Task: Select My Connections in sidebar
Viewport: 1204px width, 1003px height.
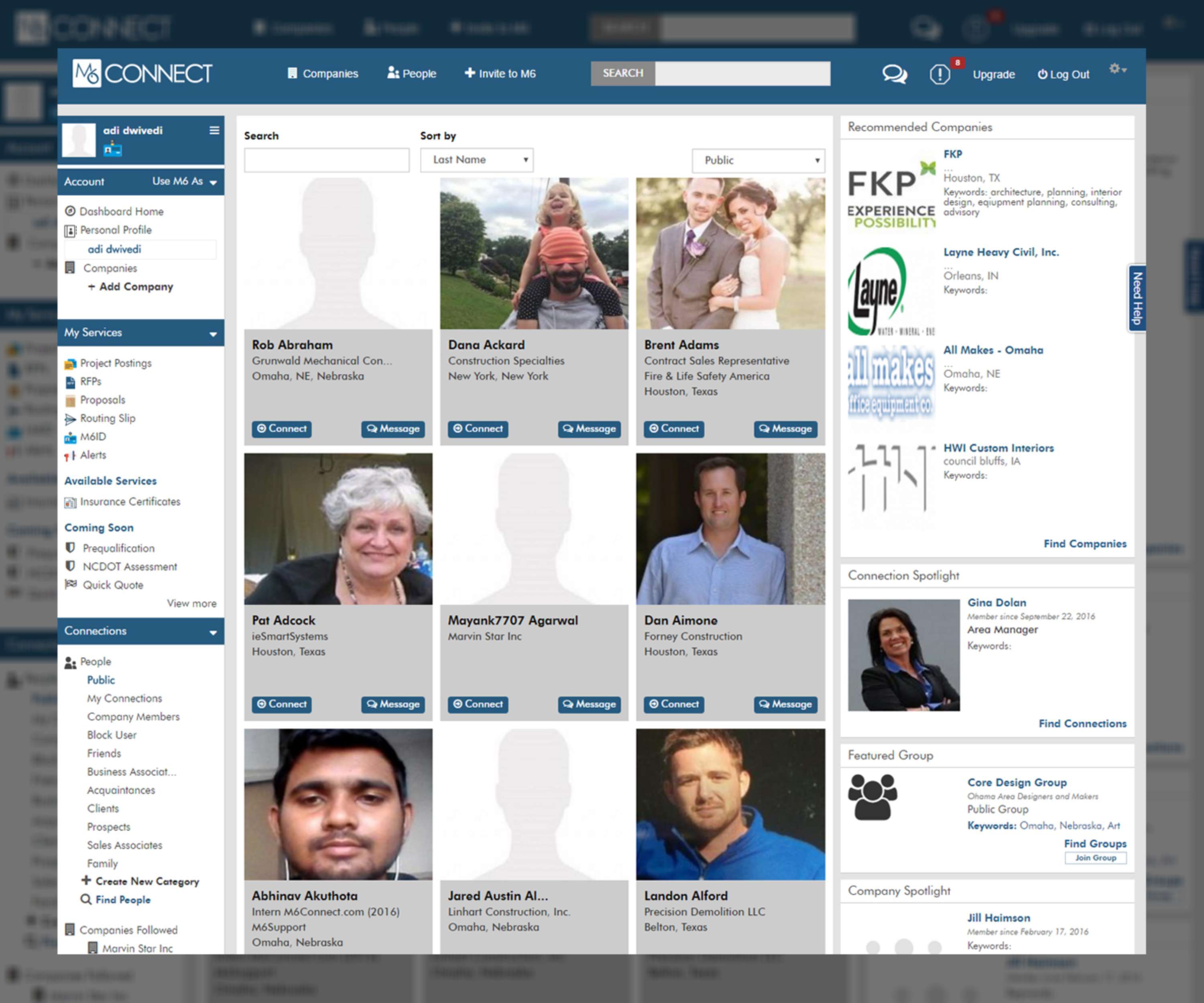Action: [124, 698]
